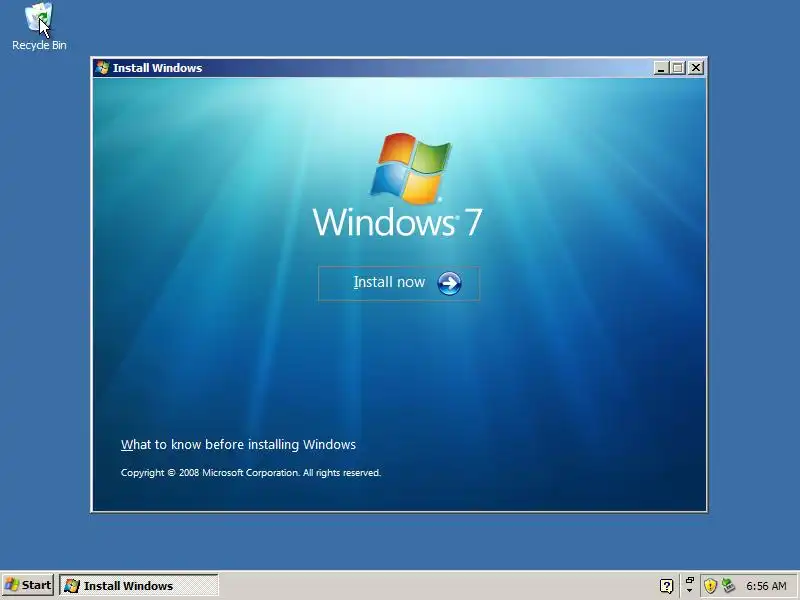800x600 pixels.
Task: Maximize the Install Windows window
Action: pos(678,68)
